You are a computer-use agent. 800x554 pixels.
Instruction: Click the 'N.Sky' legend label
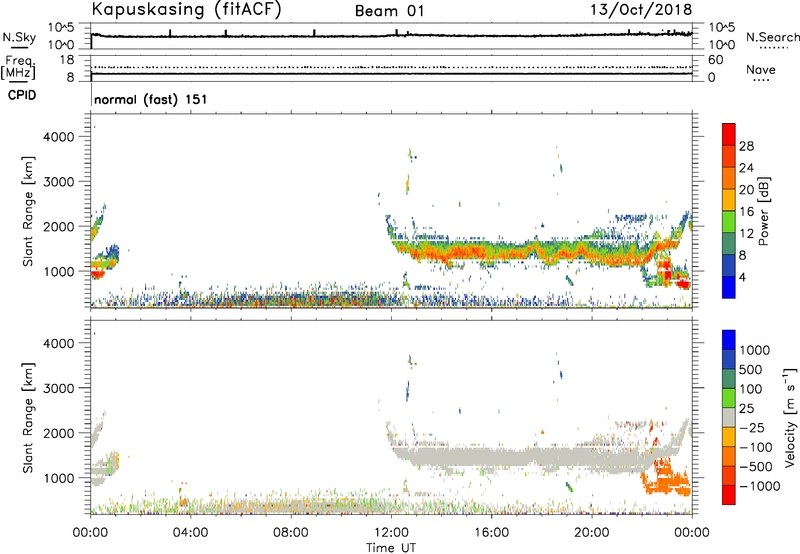click(x=19, y=37)
